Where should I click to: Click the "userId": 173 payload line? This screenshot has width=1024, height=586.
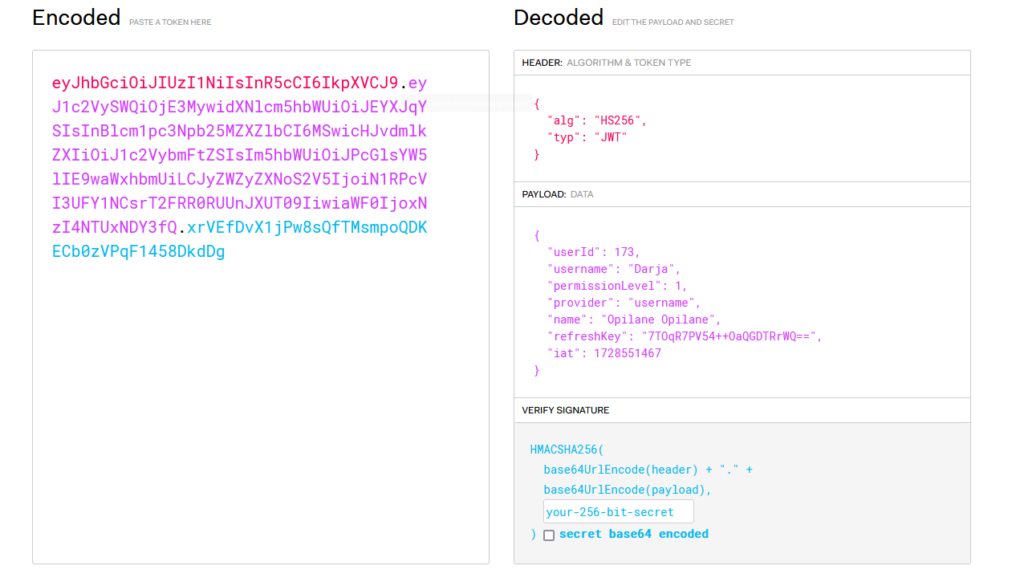pyautogui.click(x=594, y=252)
